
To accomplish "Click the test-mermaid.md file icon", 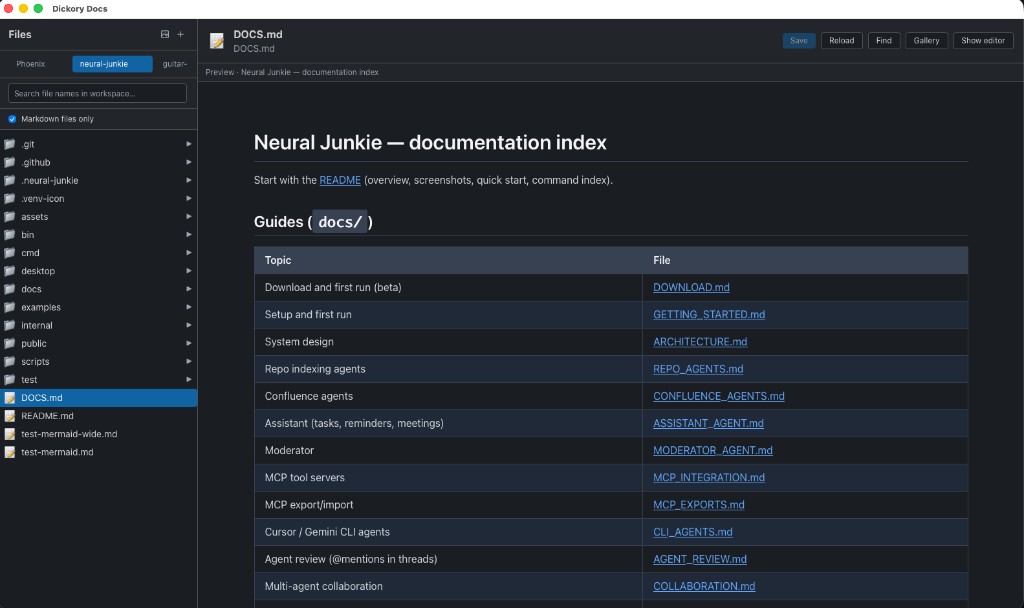I will point(10,453).
